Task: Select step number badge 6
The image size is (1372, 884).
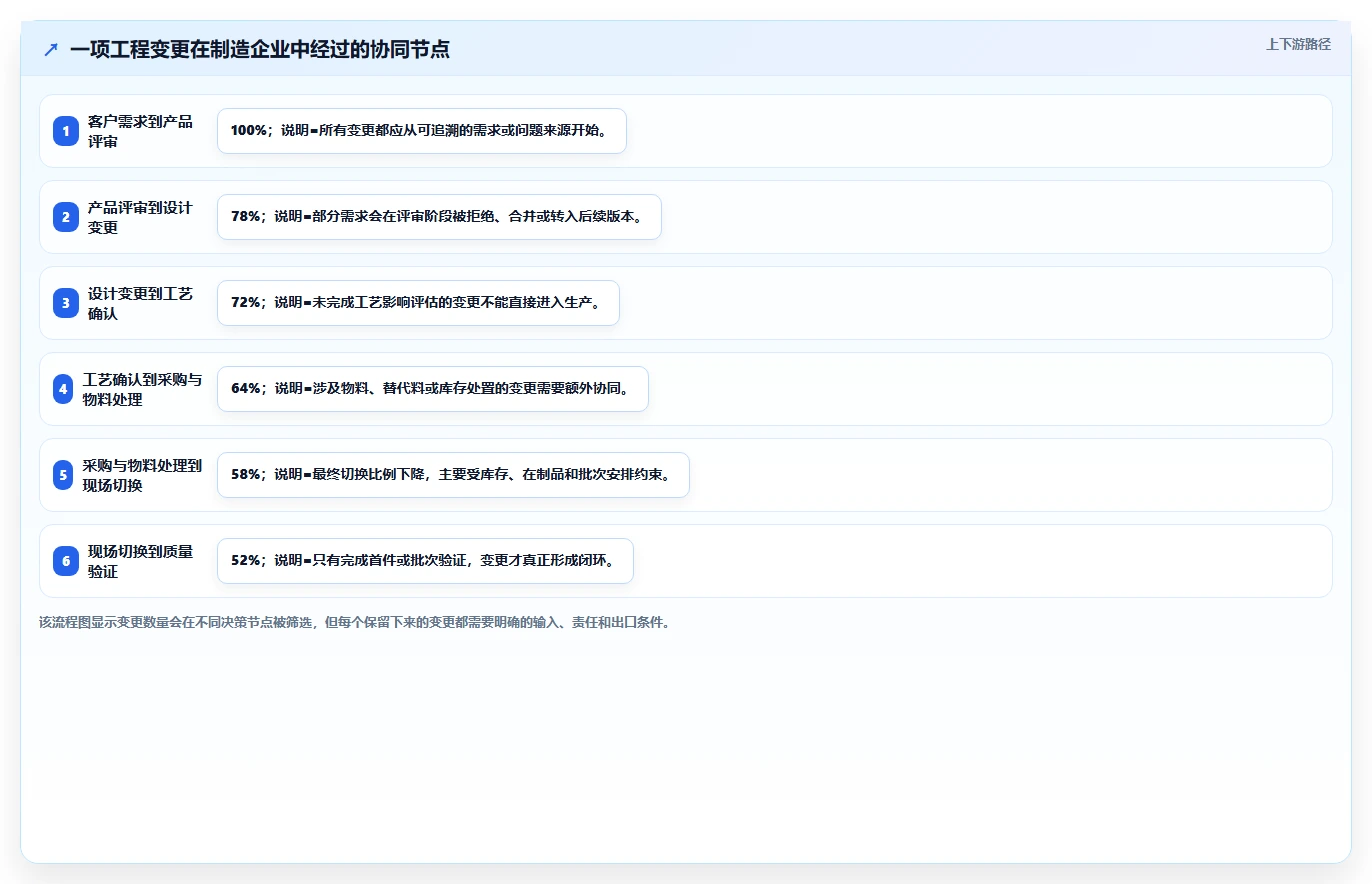Action: click(66, 561)
